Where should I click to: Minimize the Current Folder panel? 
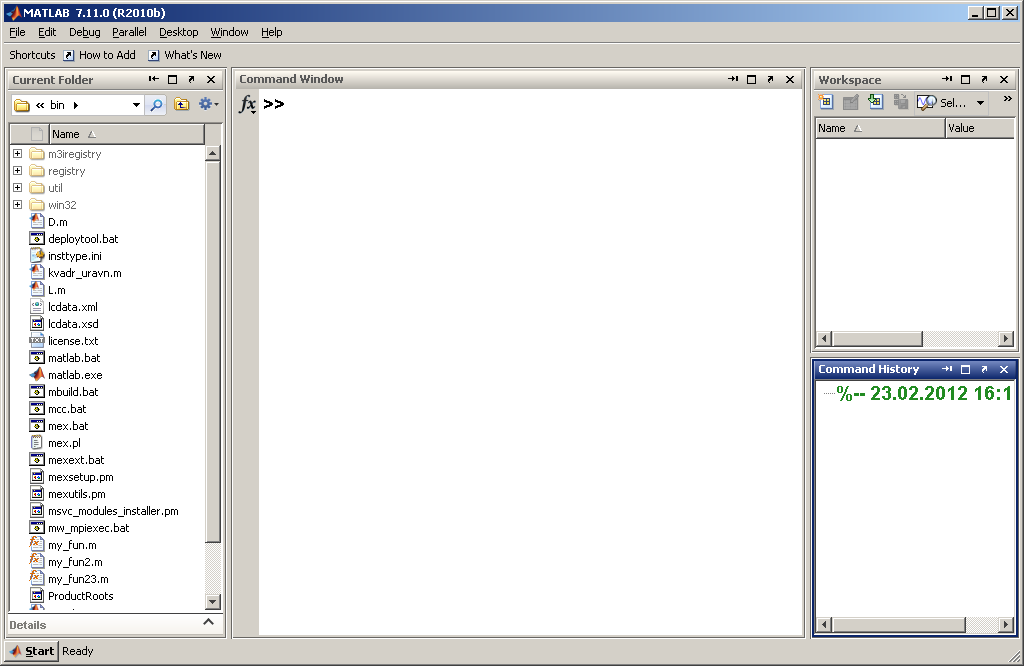(153, 79)
